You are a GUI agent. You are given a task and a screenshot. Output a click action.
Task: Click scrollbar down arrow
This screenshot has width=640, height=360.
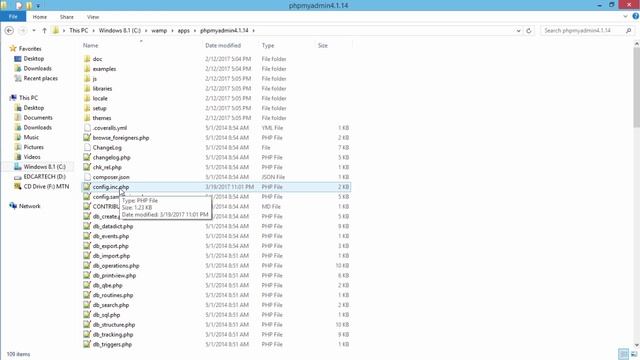(637, 345)
